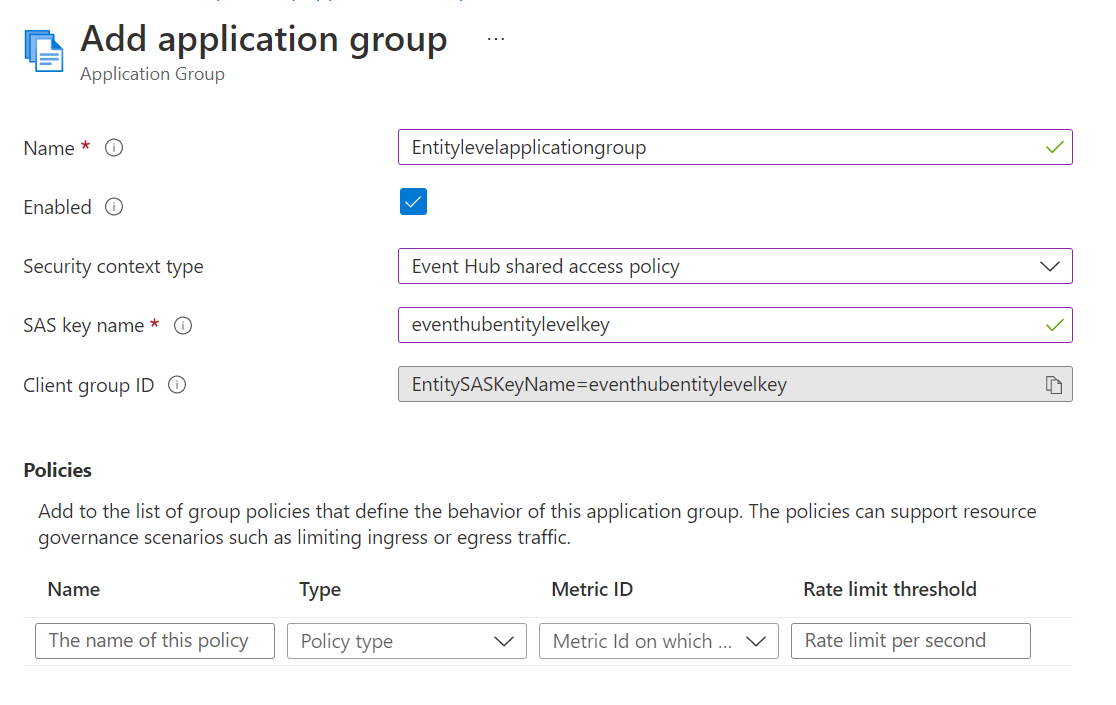Viewport: 1116px width, 705px height.
Task: Click the info icon beside Name
Action: click(x=113, y=147)
